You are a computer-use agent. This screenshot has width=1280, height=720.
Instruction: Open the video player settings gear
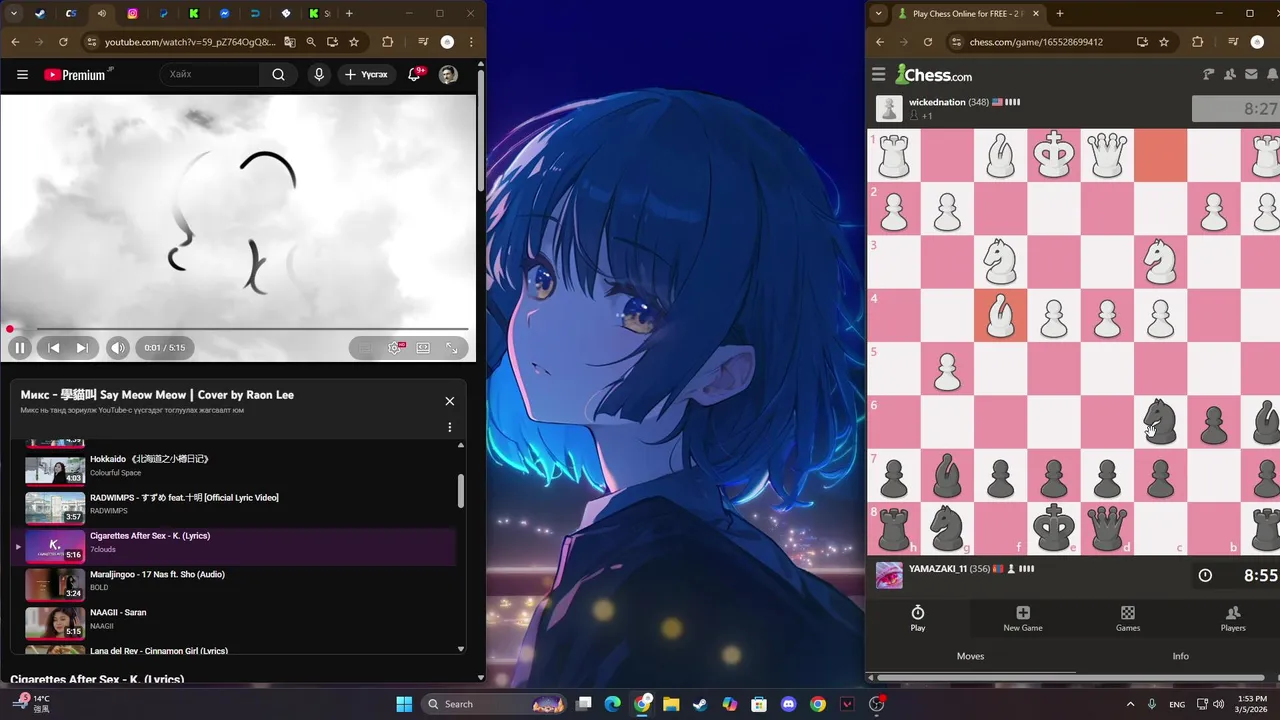[x=395, y=348]
